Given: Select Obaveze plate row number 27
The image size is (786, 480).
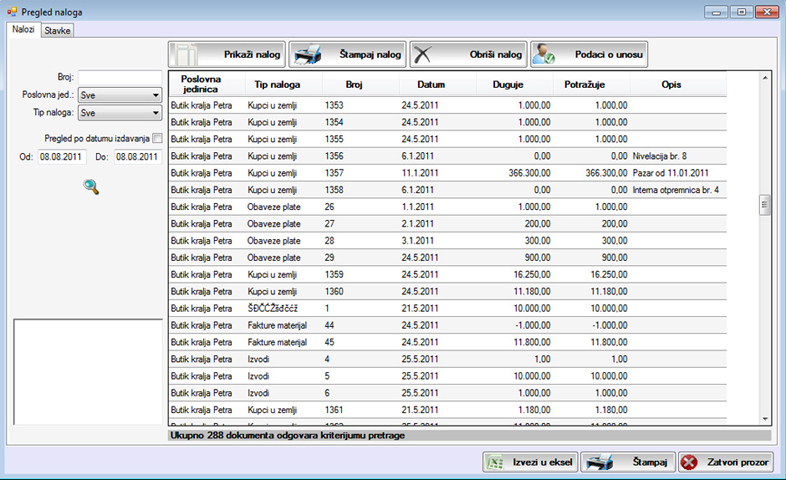Looking at the screenshot, I should [448, 224].
